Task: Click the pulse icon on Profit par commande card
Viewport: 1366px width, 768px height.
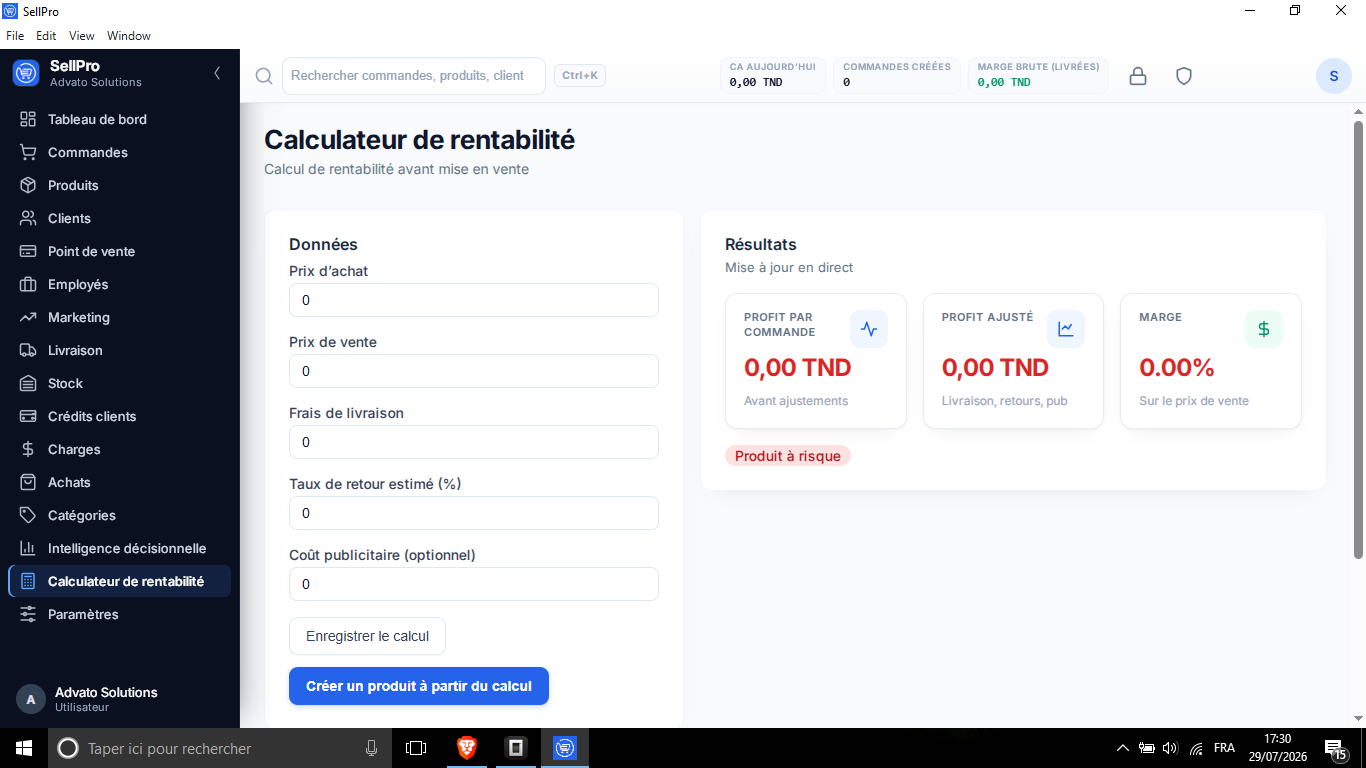Action: [868, 329]
